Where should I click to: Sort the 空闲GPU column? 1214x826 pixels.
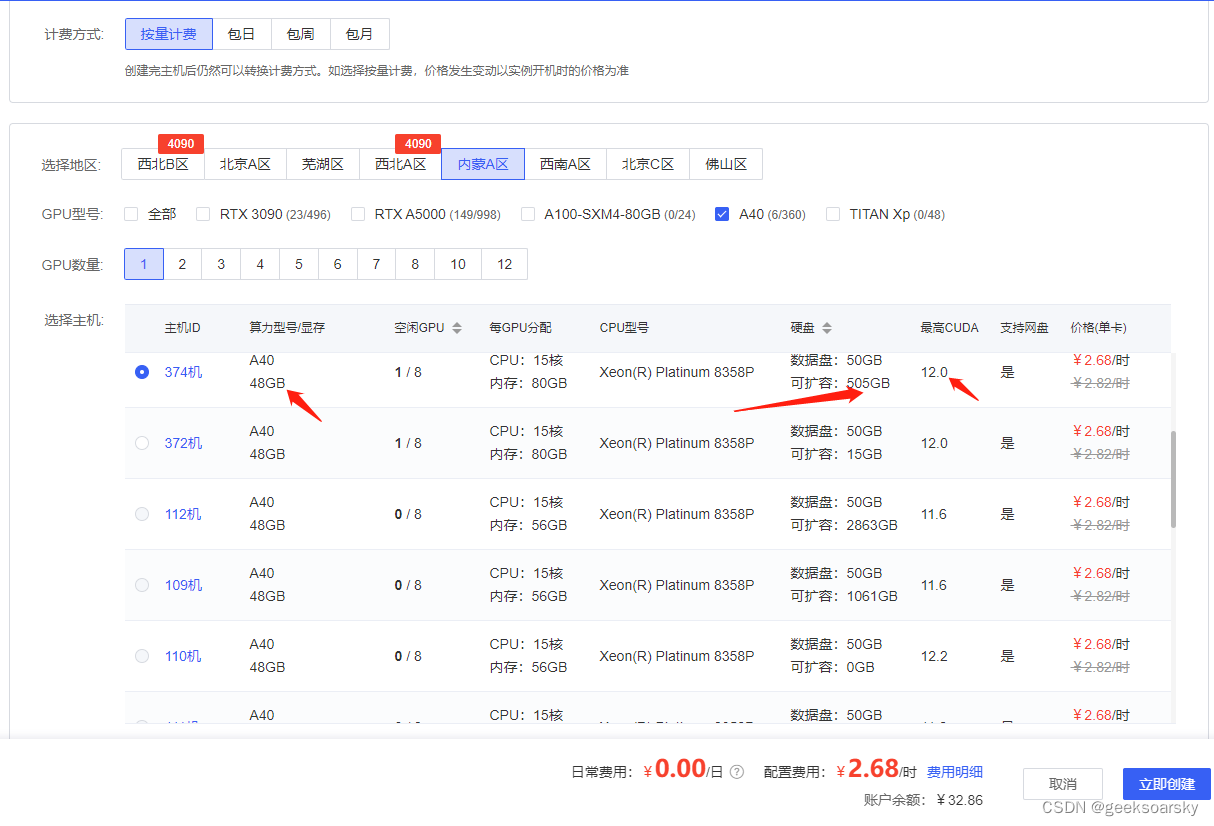point(457,328)
